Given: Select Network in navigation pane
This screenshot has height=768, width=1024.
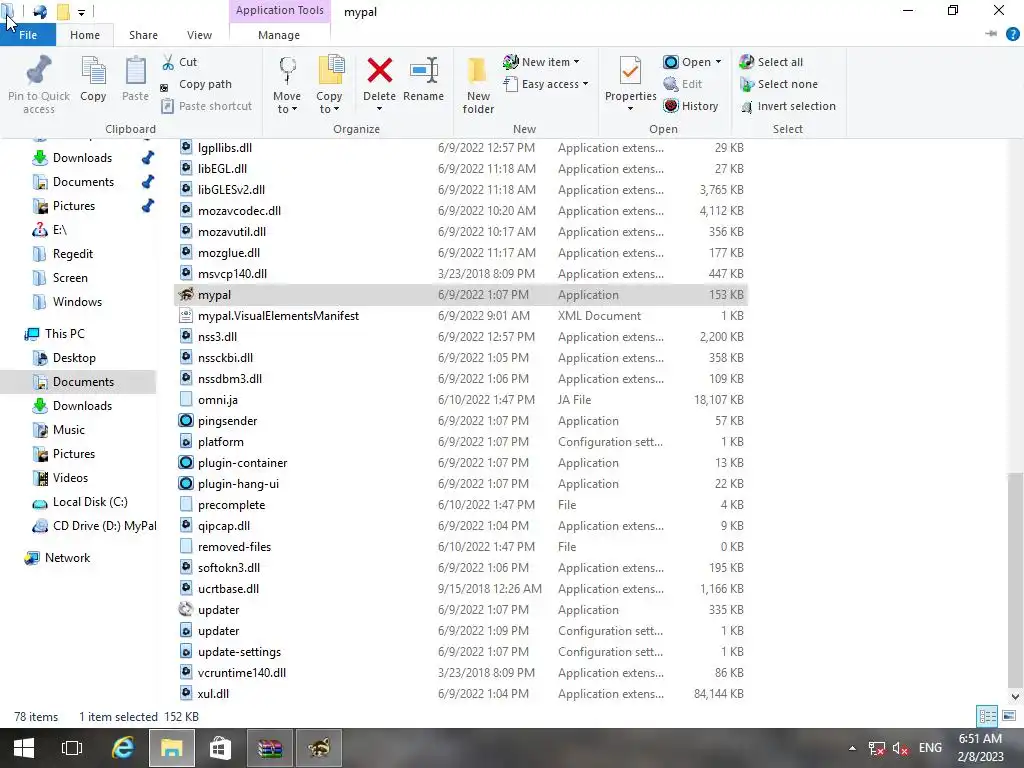Looking at the screenshot, I should coord(67,558).
